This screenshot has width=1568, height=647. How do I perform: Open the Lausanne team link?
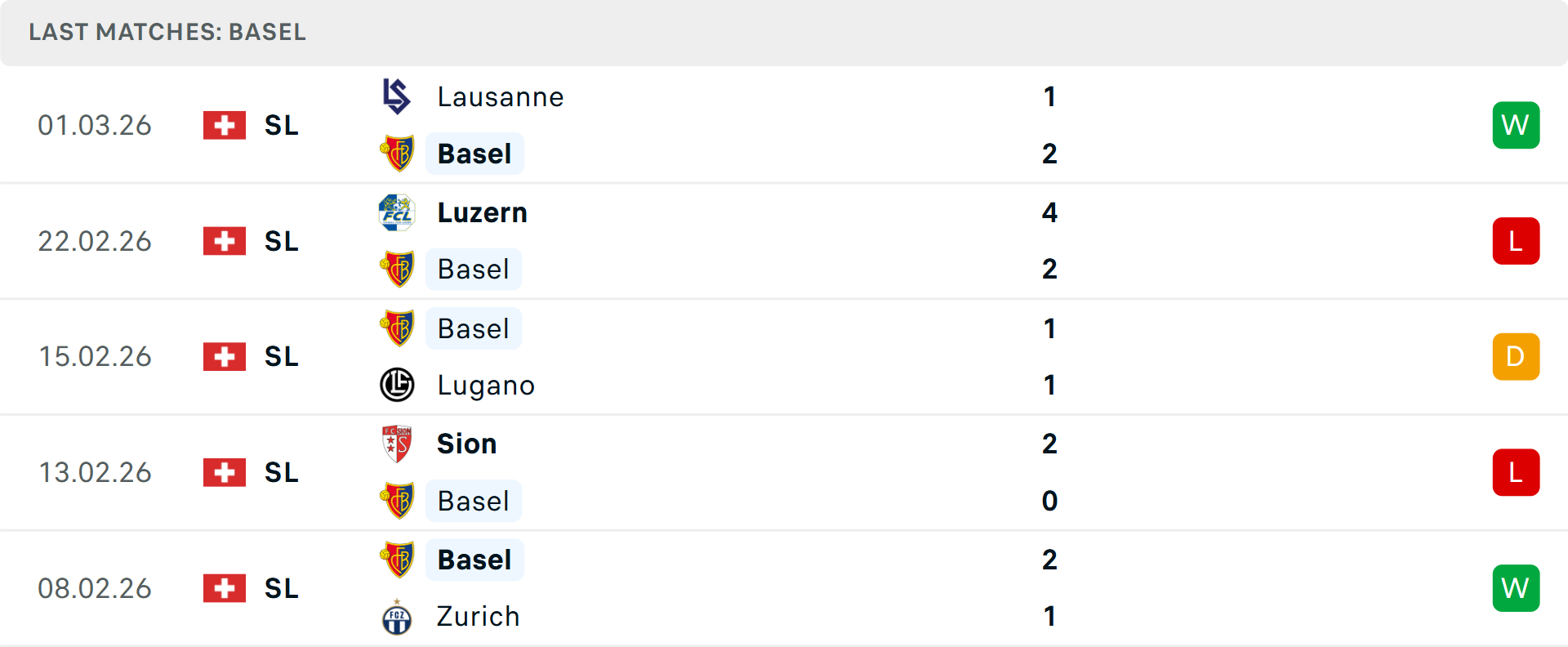pos(501,97)
